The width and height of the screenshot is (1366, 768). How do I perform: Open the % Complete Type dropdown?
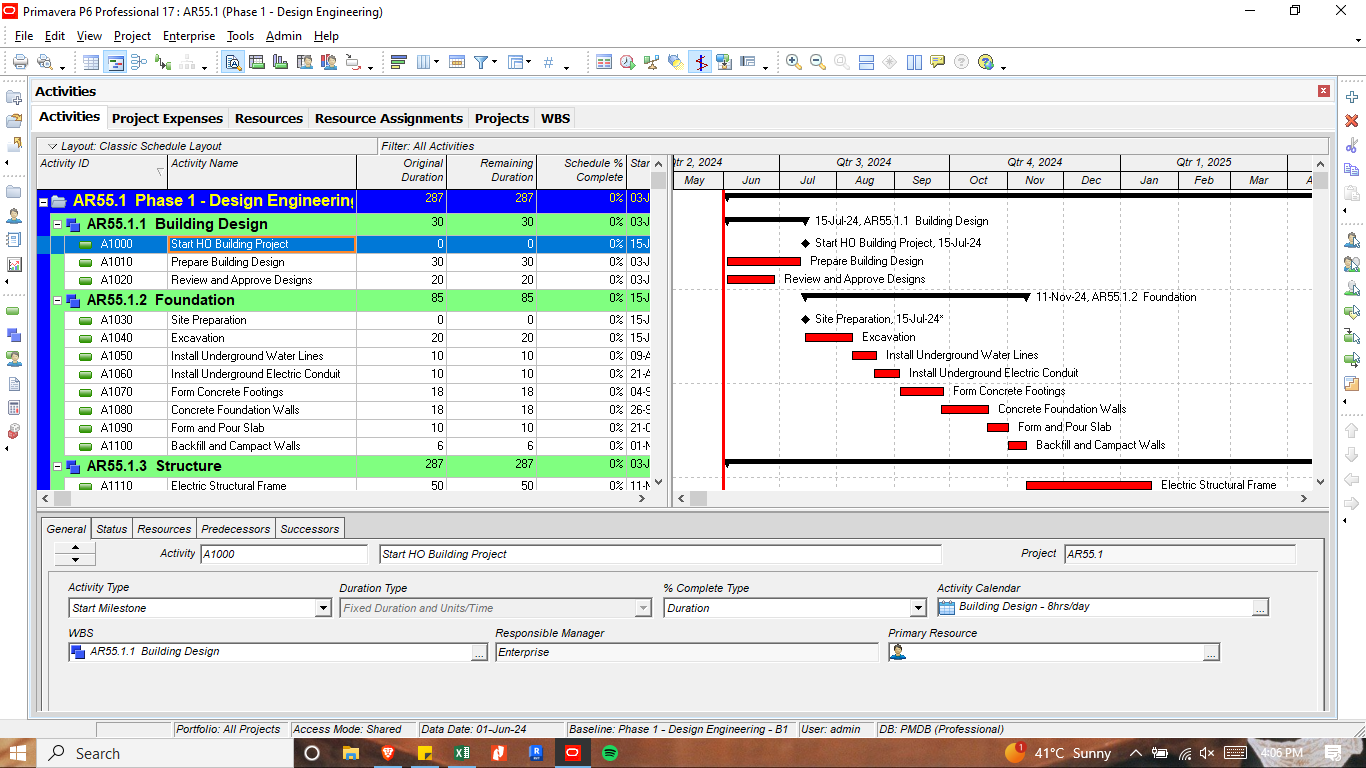(918, 608)
